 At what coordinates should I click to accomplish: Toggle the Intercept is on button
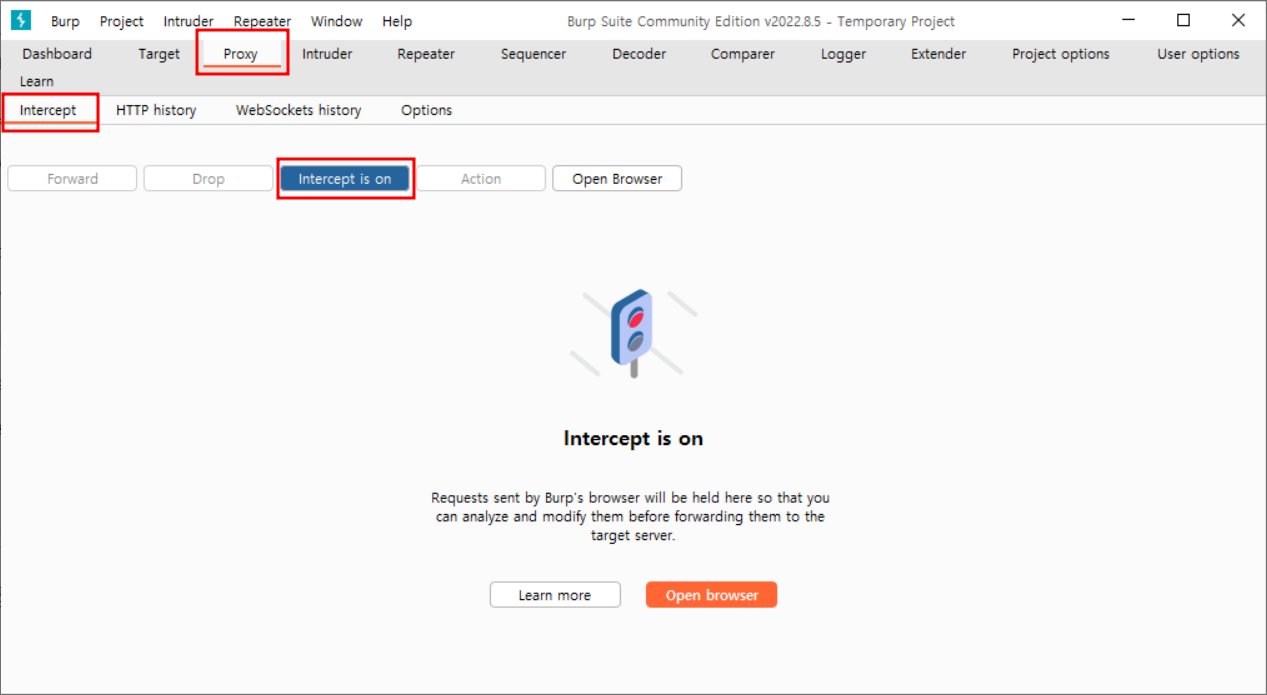click(345, 179)
